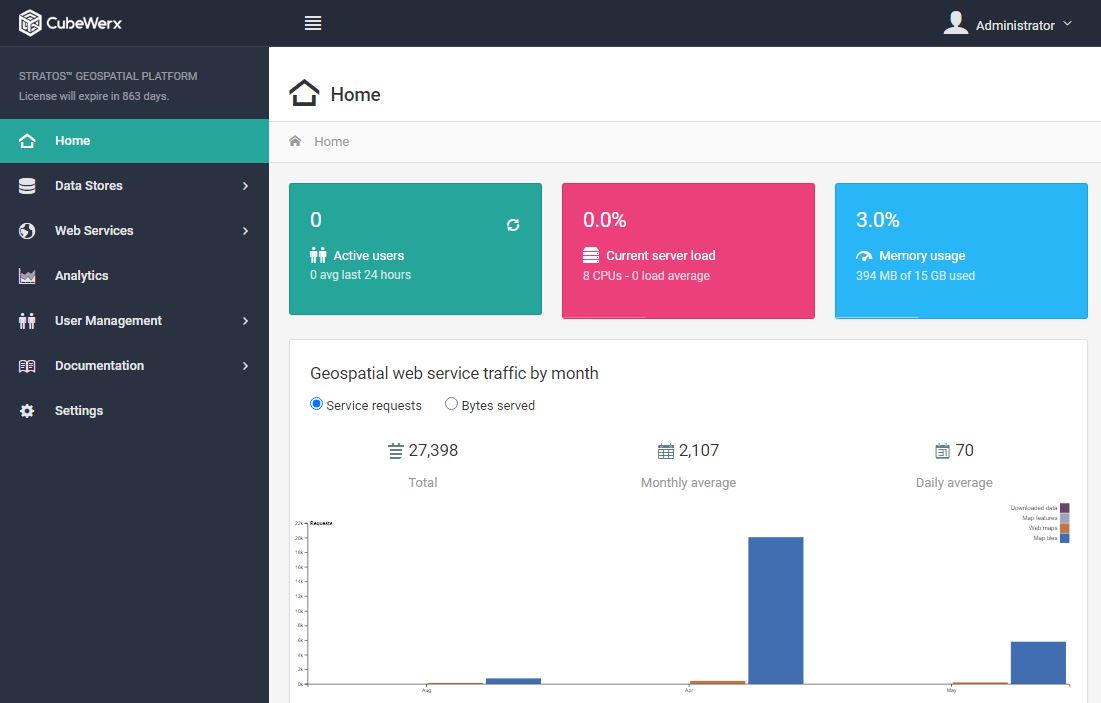The height and width of the screenshot is (703, 1101).
Task: Open Web Services menu item
Action: pos(134,230)
